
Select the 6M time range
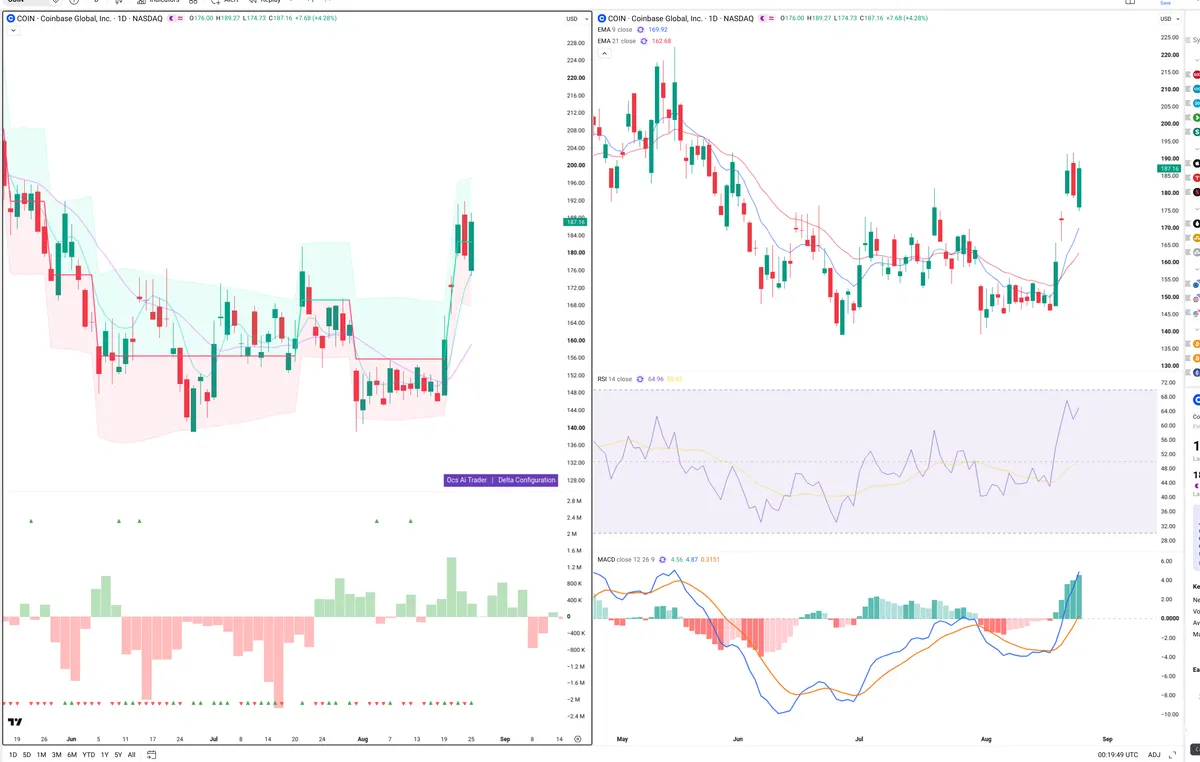coord(72,754)
